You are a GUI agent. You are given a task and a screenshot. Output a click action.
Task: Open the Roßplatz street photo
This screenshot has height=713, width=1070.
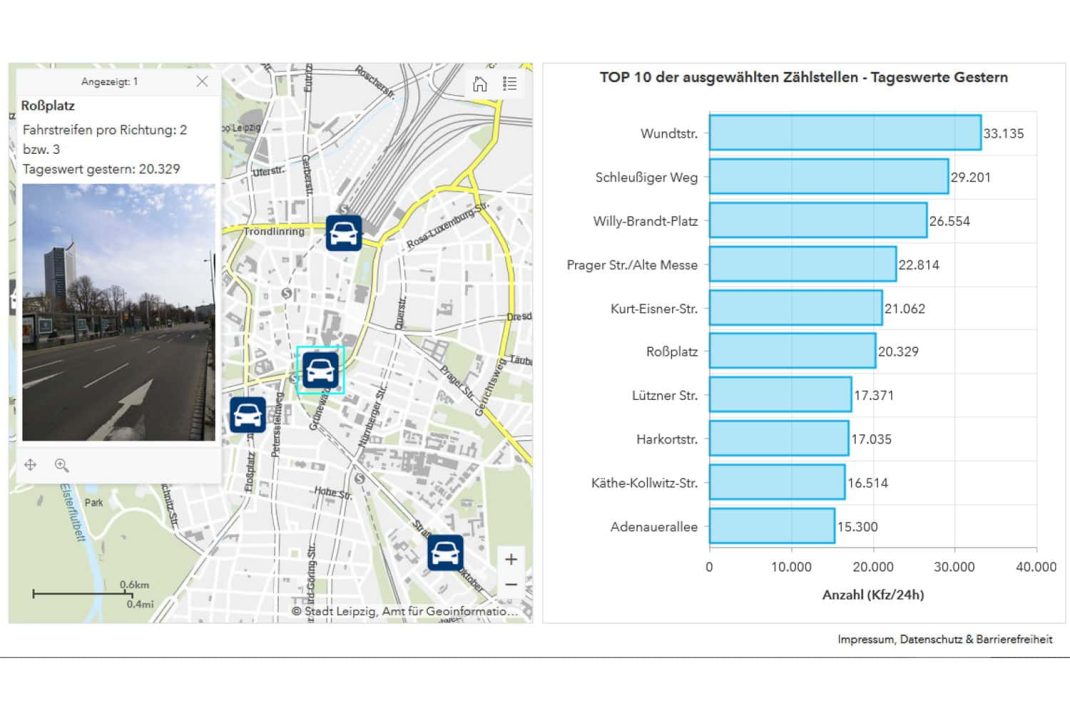click(x=118, y=312)
